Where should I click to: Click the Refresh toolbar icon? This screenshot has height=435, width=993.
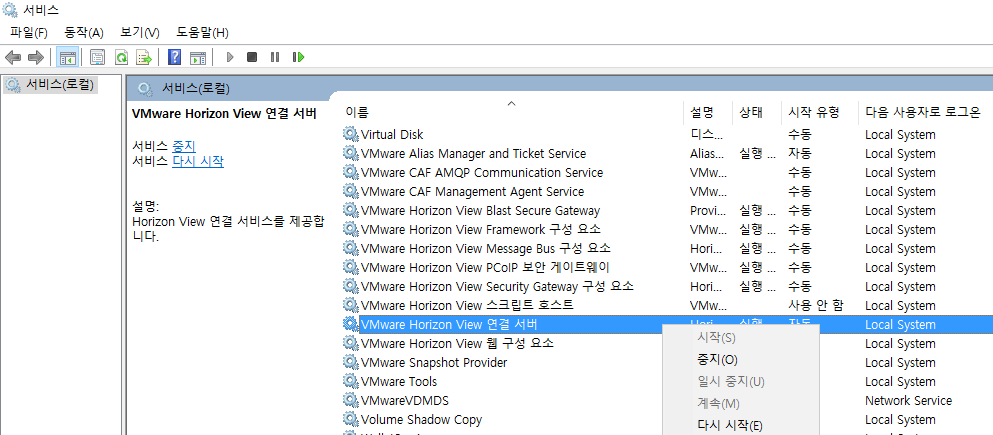121,57
